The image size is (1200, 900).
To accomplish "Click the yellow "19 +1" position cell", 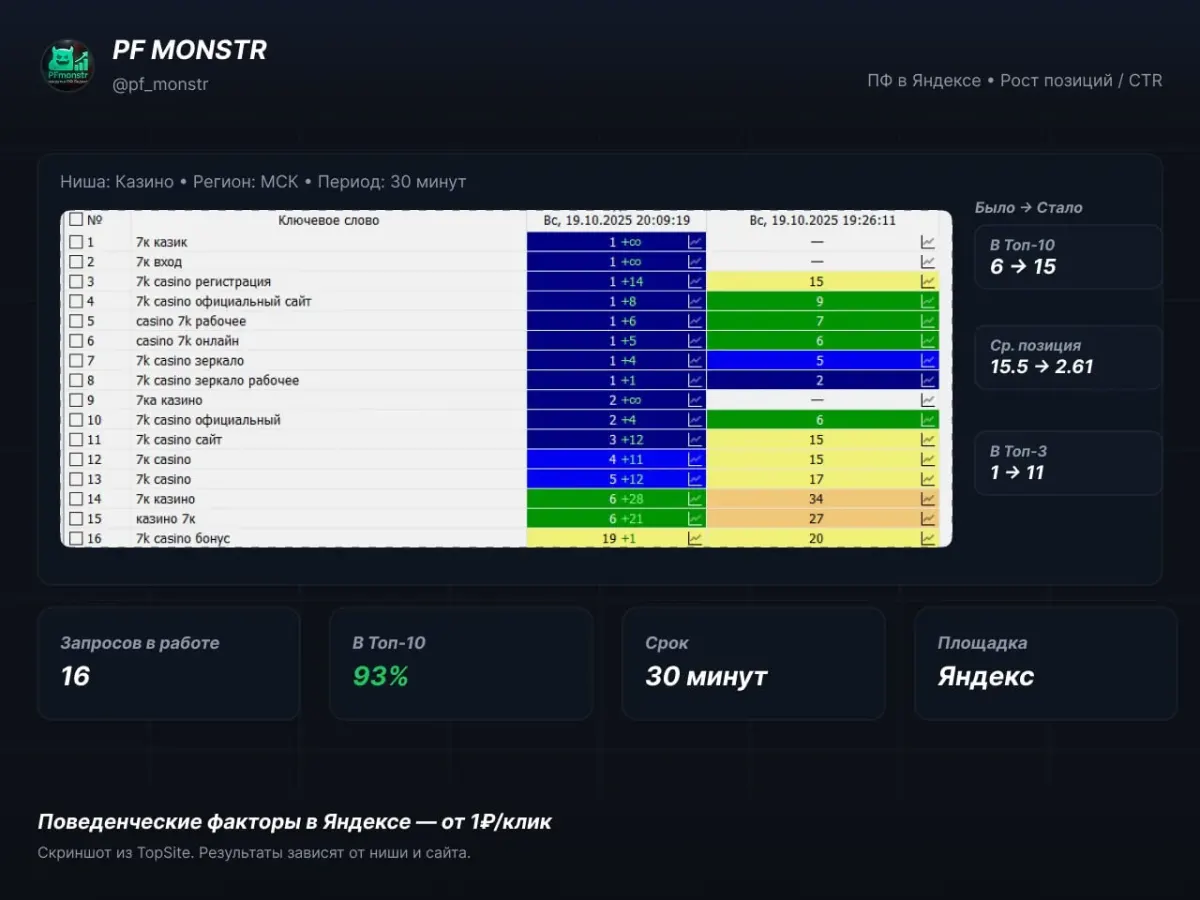I will (x=616, y=538).
